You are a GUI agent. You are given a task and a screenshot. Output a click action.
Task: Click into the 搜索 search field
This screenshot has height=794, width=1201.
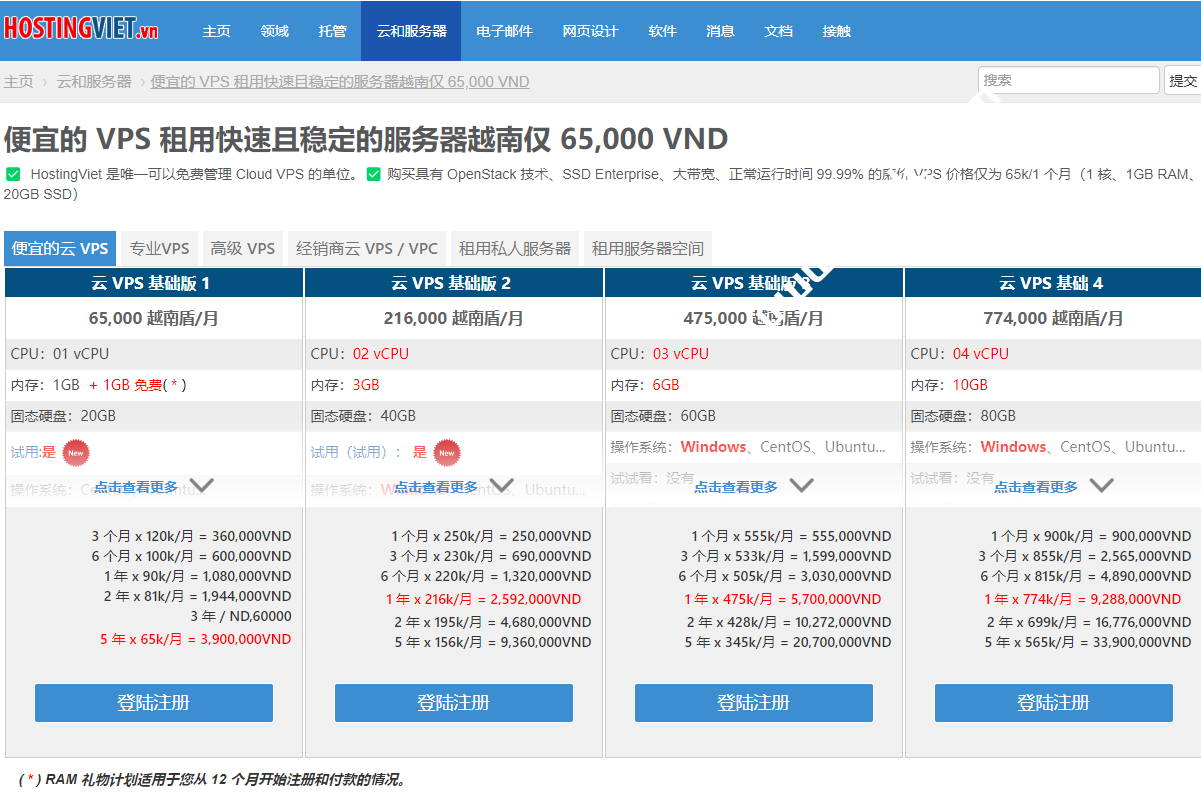pos(1068,79)
